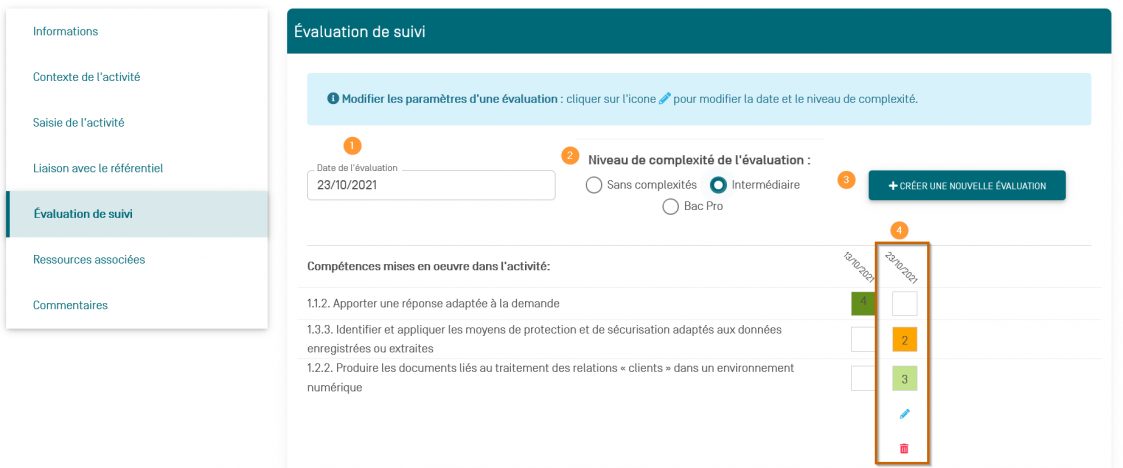Click the orange score 2 cell
The width and height of the screenshot is (1123, 468).
coord(904,341)
